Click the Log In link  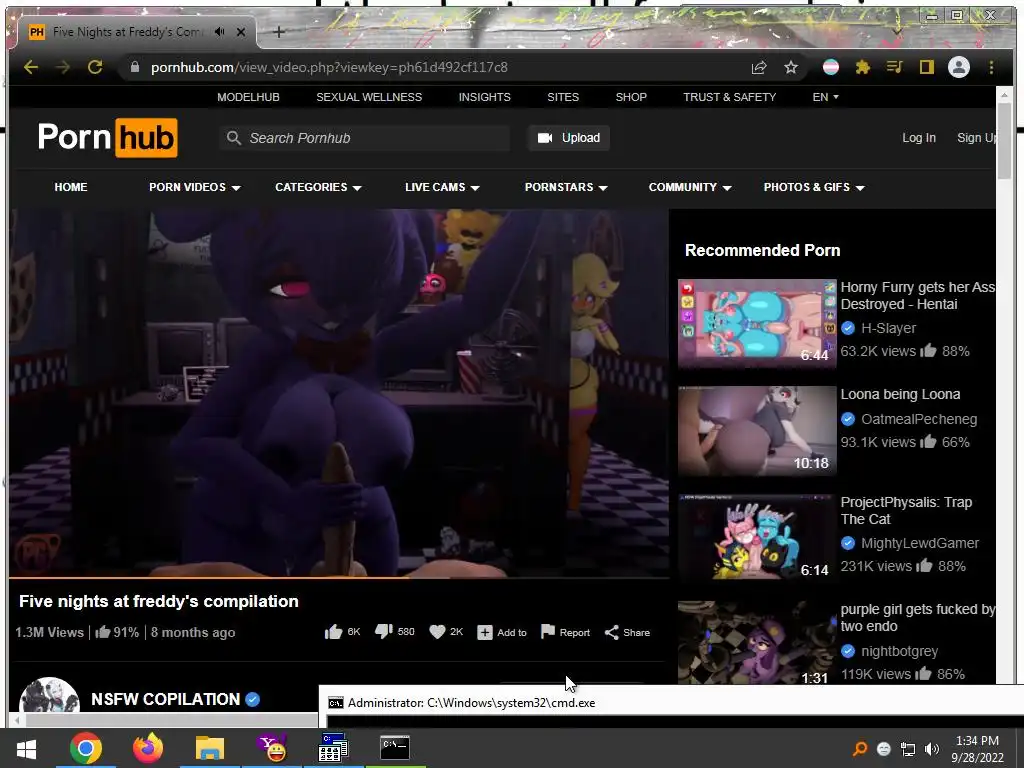pyautogui.click(x=919, y=138)
